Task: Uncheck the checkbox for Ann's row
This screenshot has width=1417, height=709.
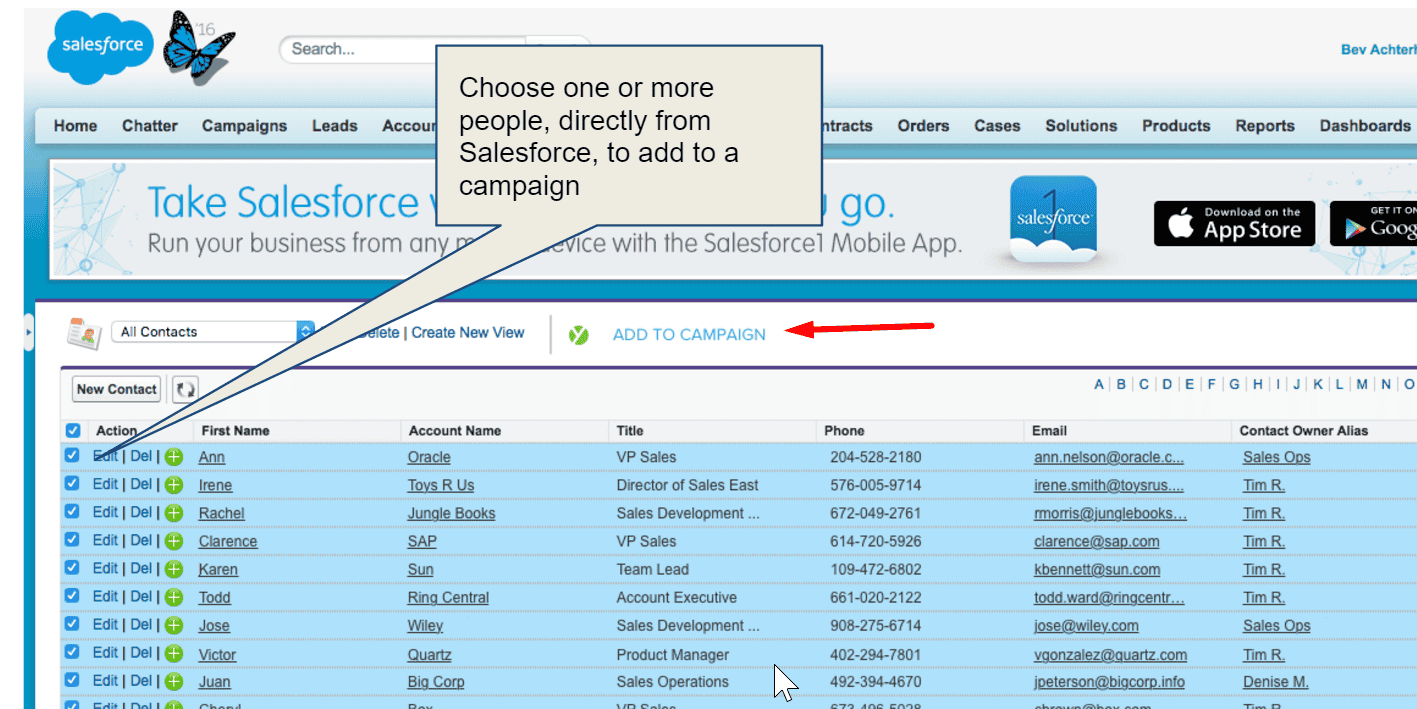Action: click(72, 456)
